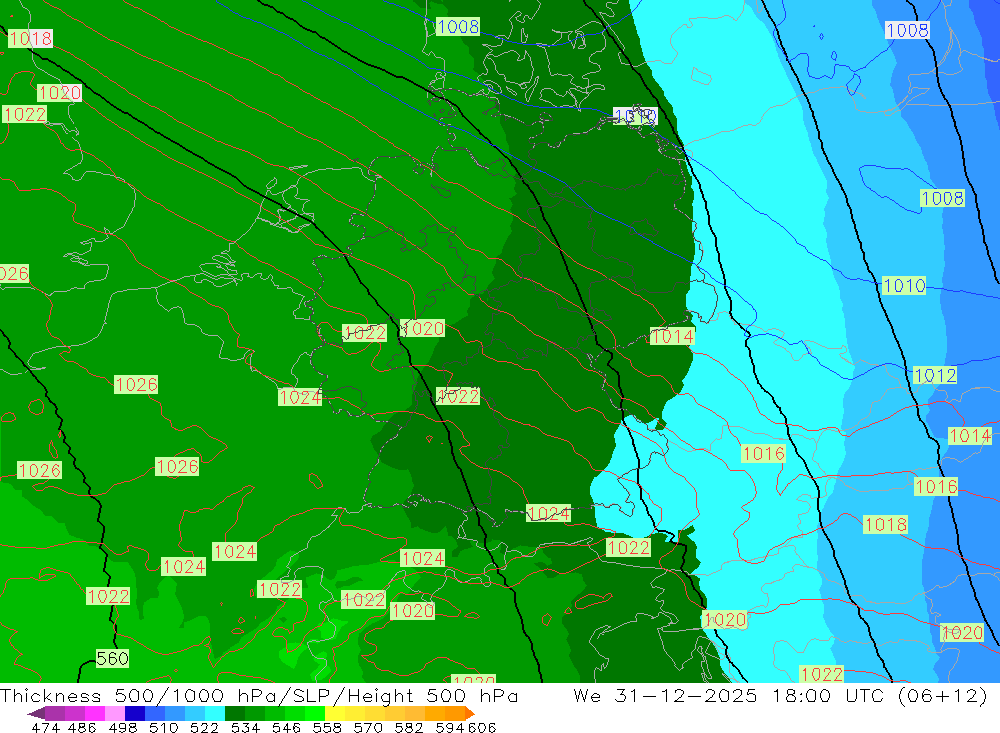Click the date We 31-12-2025 text
Viewport: 1000px width, 733px height.
click(x=665, y=695)
